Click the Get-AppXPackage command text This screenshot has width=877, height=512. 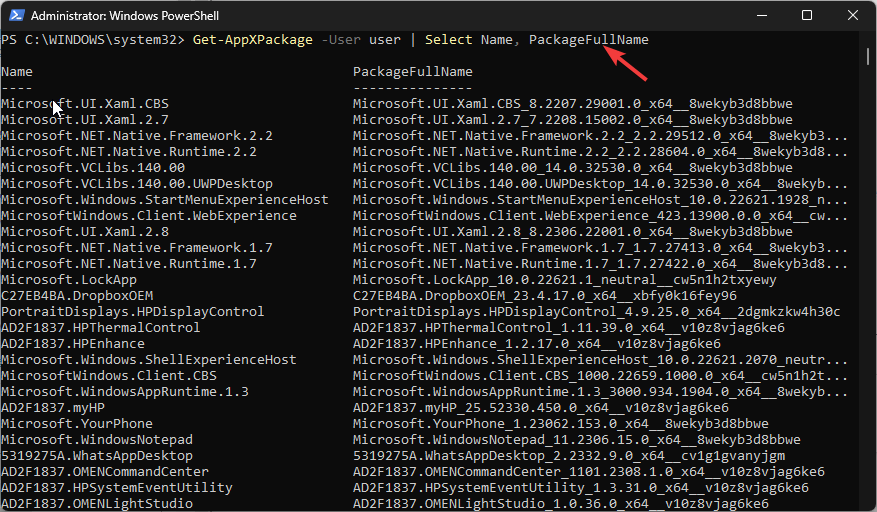(x=253, y=40)
